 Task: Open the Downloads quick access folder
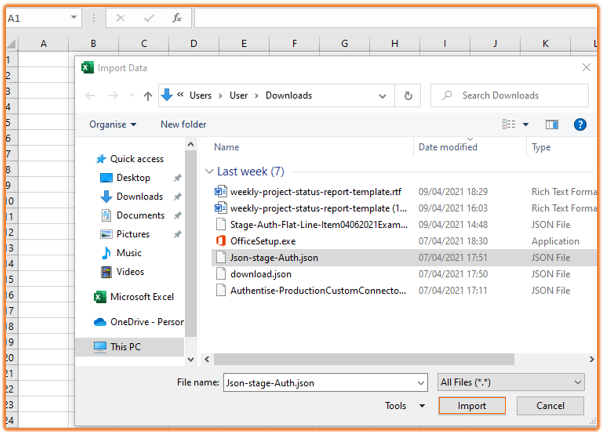[138, 197]
